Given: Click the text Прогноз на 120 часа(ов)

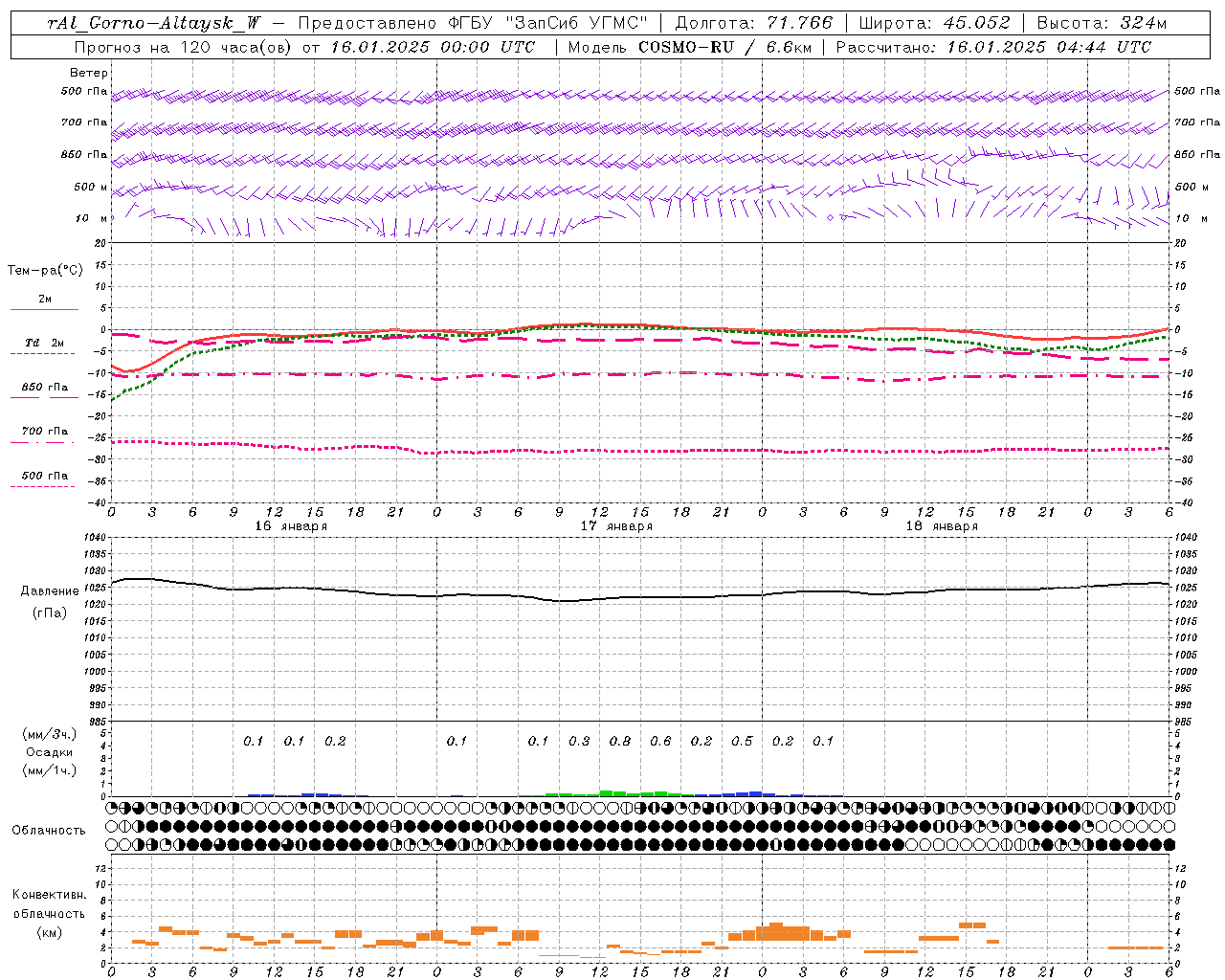Looking at the screenshot, I should (184, 47).
